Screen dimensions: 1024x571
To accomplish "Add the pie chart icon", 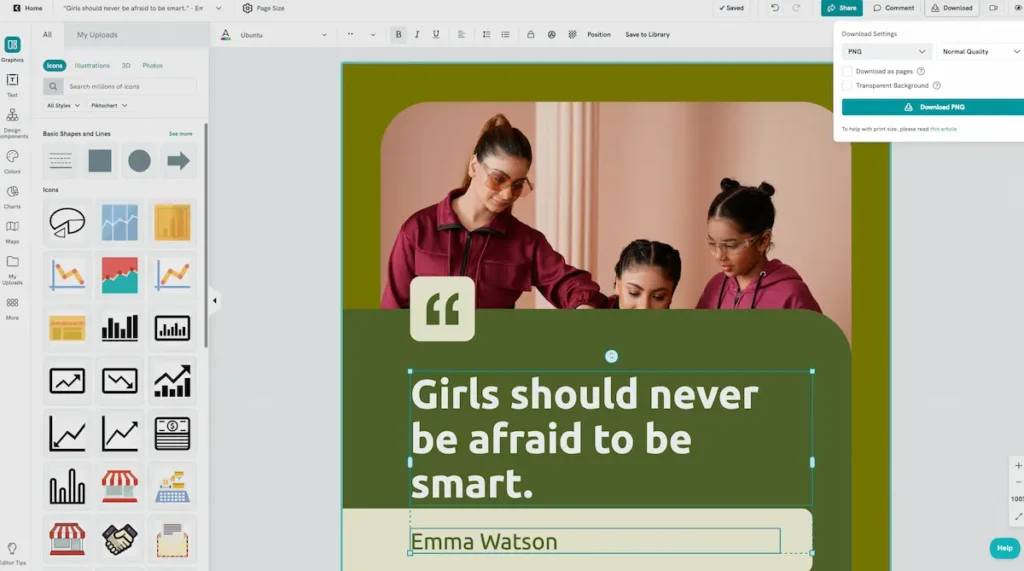I will (x=67, y=222).
